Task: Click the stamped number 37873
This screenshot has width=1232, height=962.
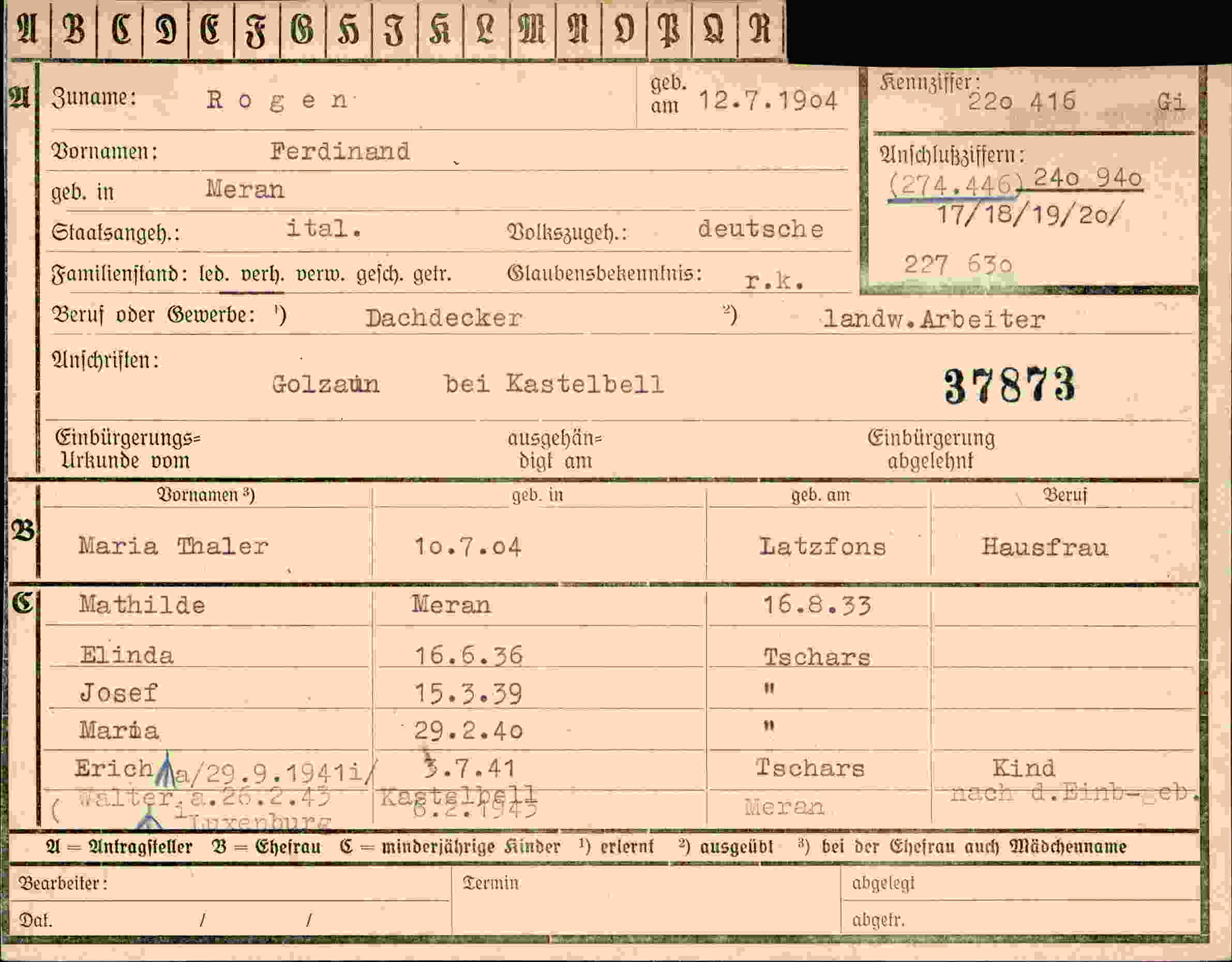Action: pyautogui.click(x=1010, y=385)
